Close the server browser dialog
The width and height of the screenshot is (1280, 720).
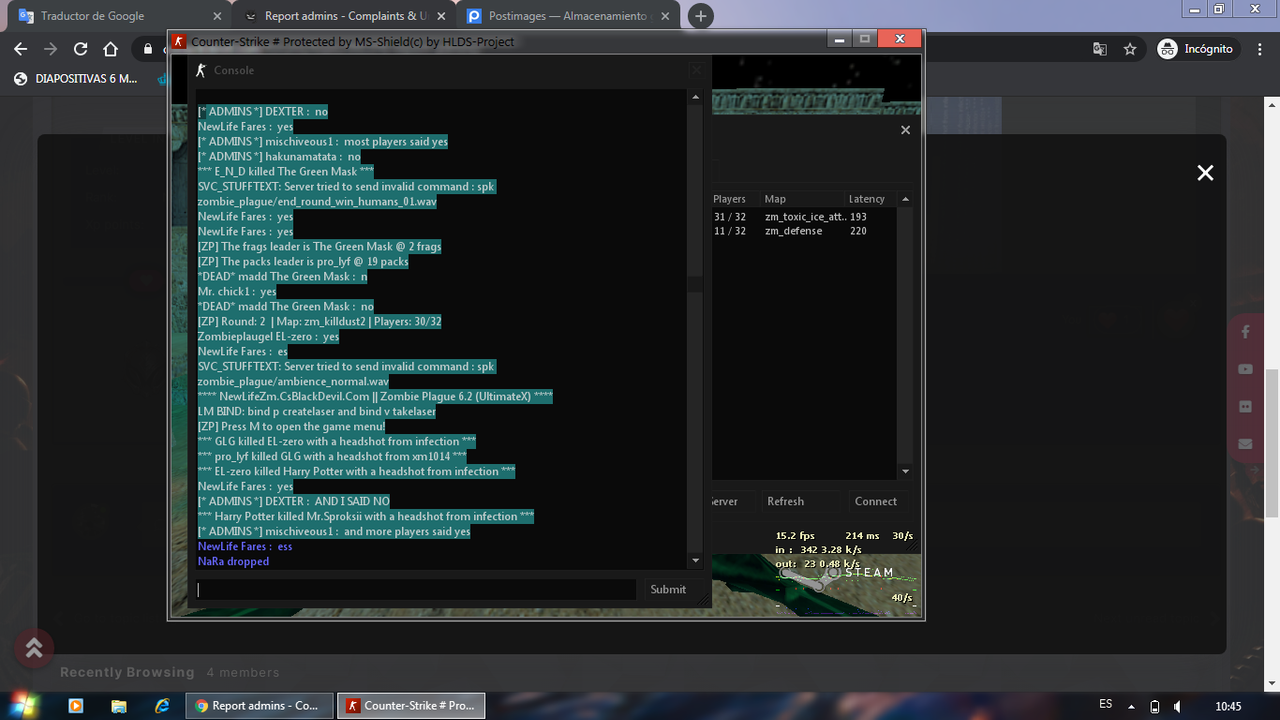tap(905, 130)
